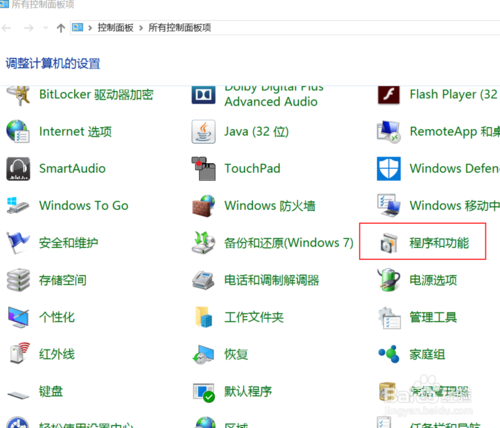This screenshot has height=428, width=500.
Task: Click the 默认程序 link
Action: click(248, 391)
